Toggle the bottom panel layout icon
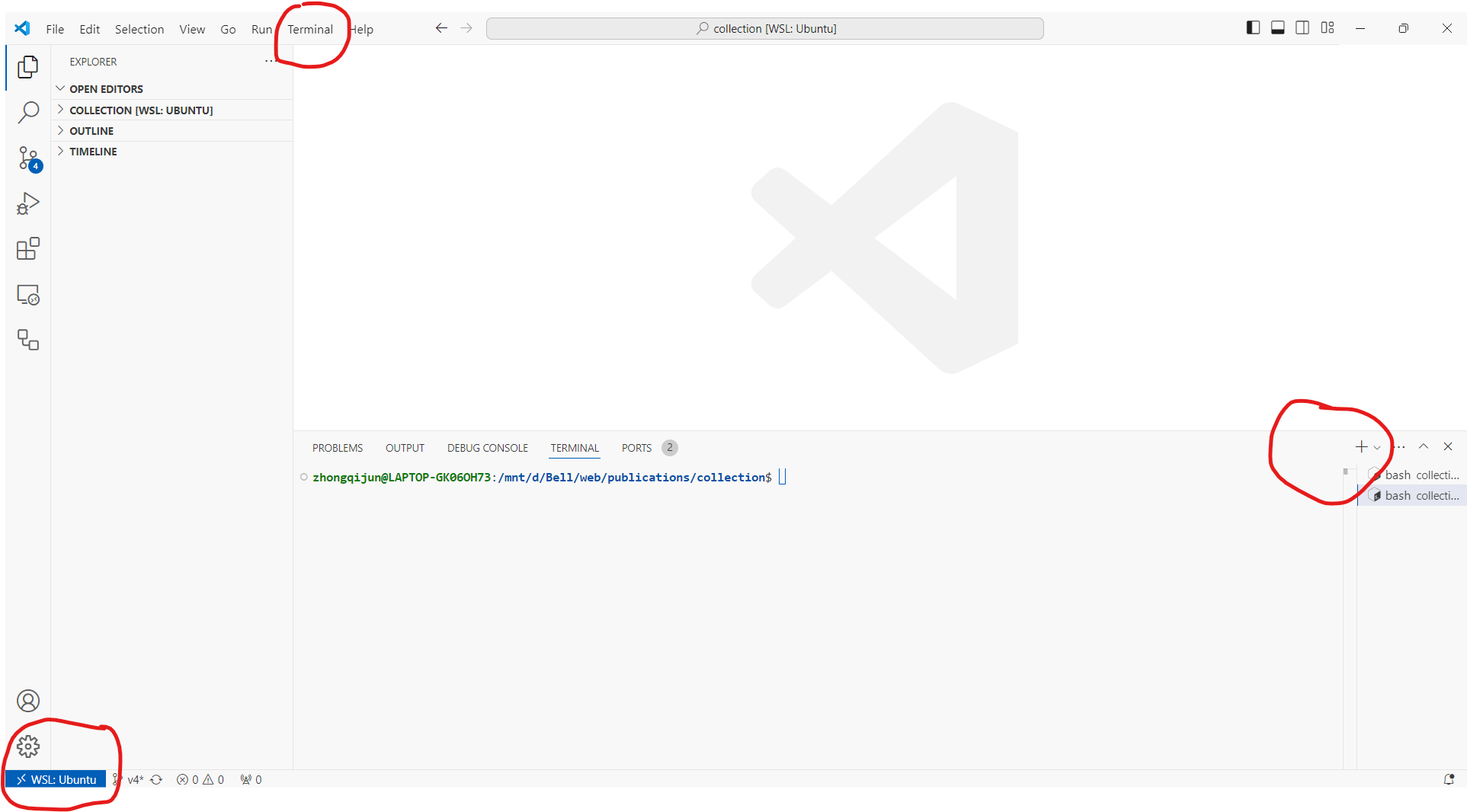Image resolution: width=1467 pixels, height=812 pixels. (1278, 28)
